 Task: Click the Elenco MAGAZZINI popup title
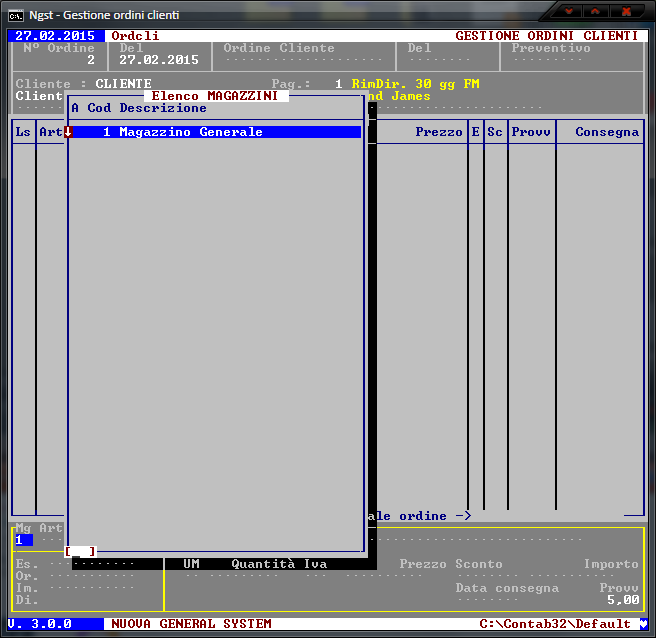[214, 96]
